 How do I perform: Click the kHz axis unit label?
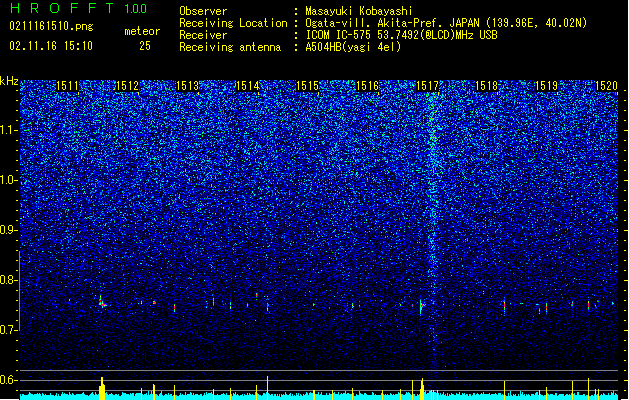(x=9, y=81)
